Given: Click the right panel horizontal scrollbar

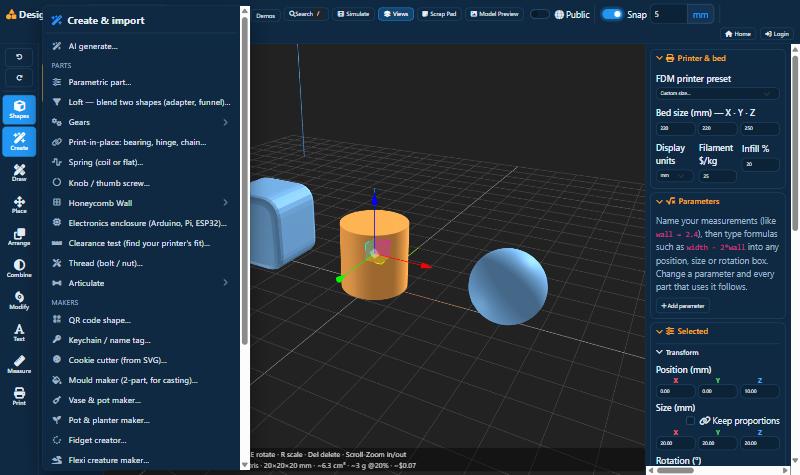Looking at the screenshot, I should [x=674, y=470].
